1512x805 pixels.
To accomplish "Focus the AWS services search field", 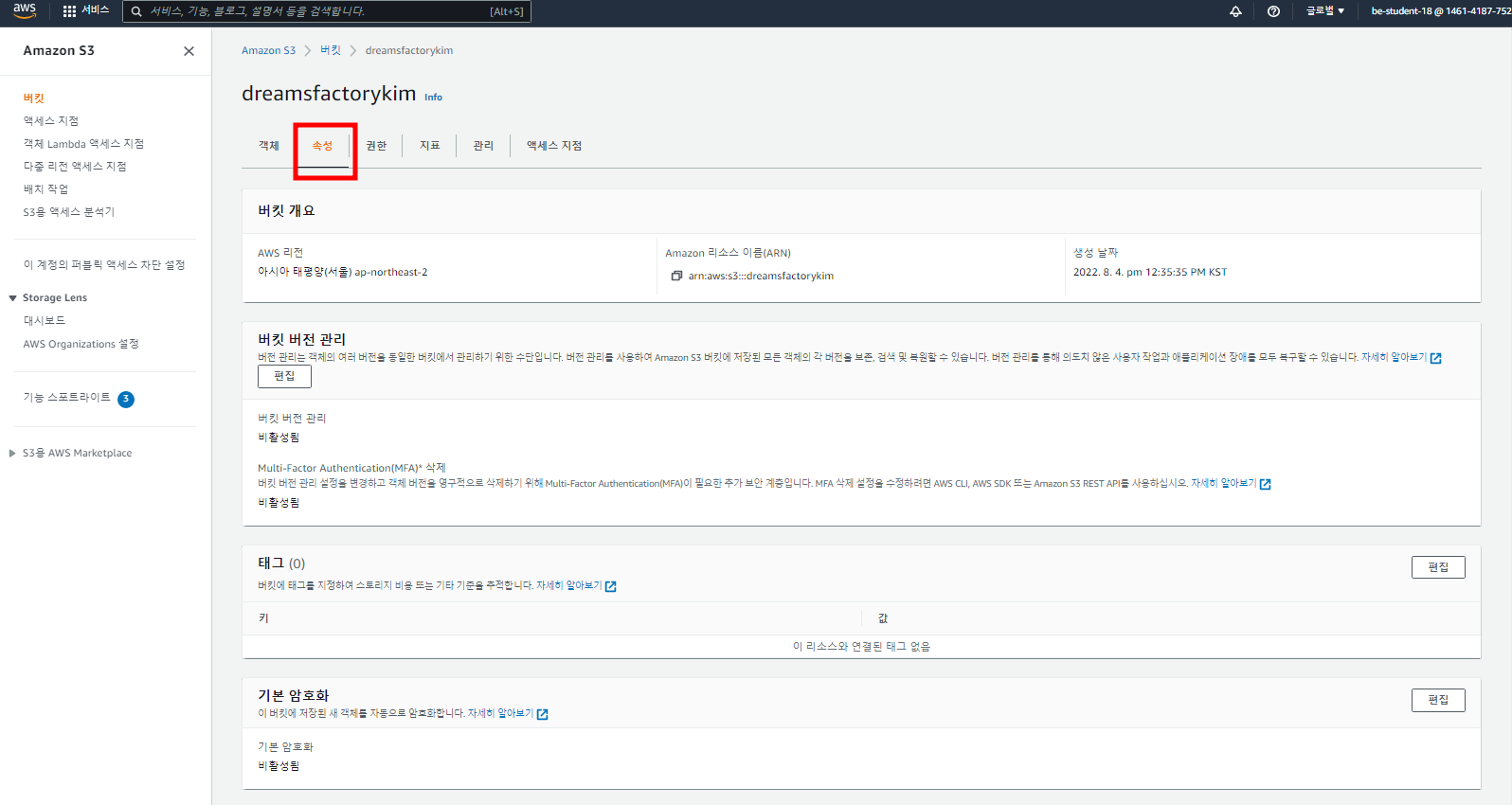I will tap(327, 11).
